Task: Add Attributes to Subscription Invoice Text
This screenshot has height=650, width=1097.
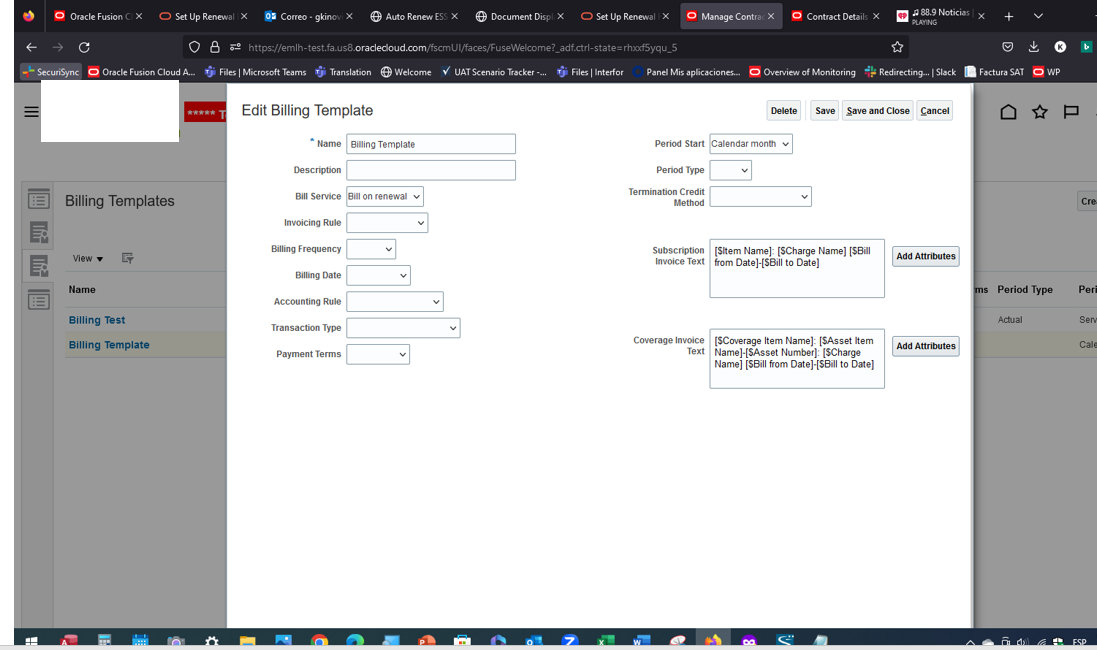Action: [926, 256]
